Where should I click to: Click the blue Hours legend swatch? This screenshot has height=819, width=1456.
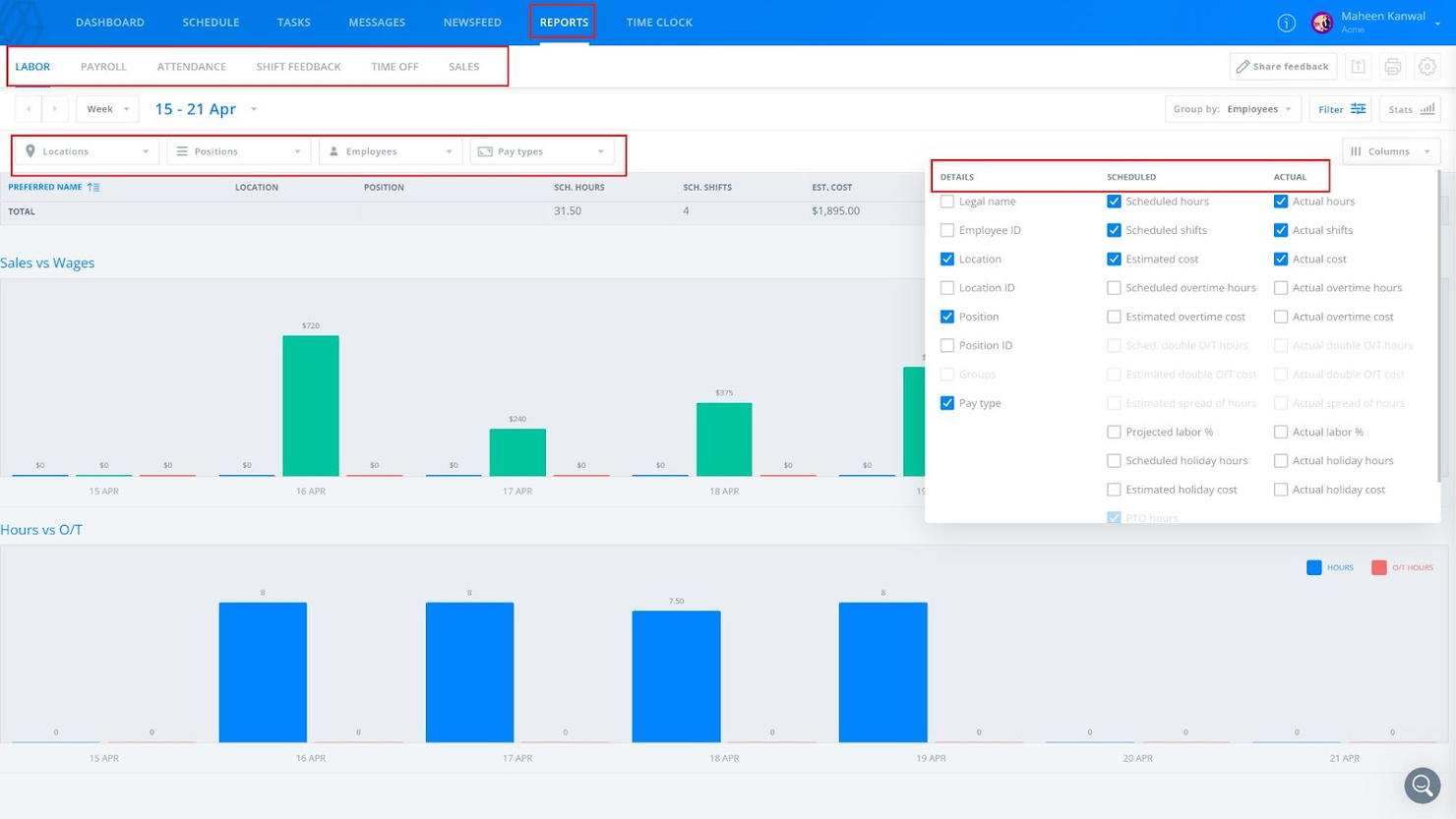[x=1313, y=567]
